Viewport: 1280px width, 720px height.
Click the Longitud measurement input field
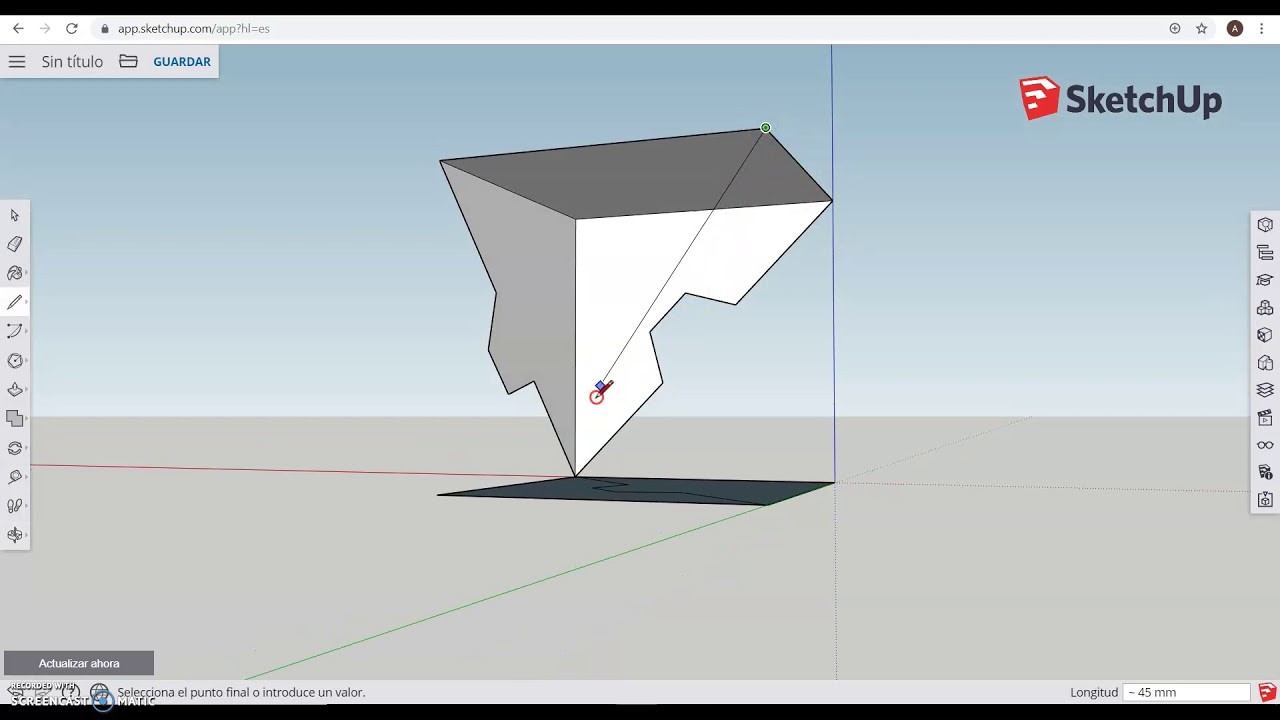click(x=1187, y=692)
